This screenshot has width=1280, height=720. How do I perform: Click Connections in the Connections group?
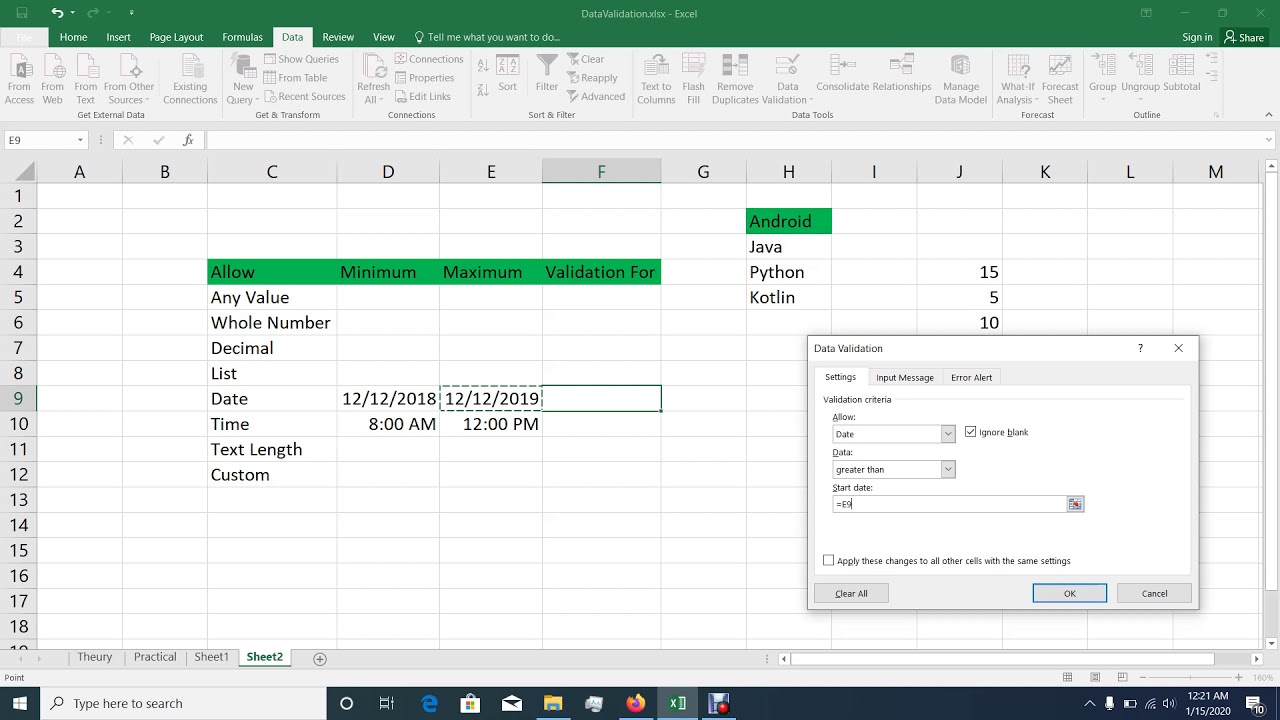[x=429, y=59]
